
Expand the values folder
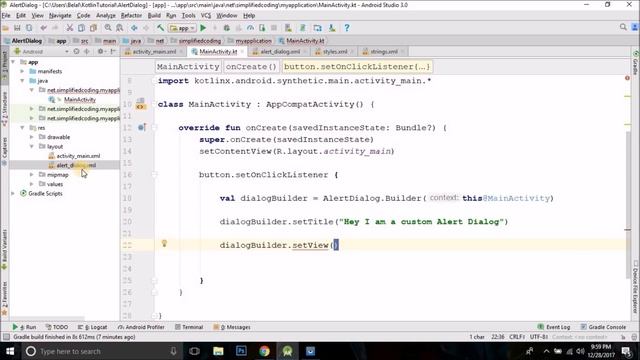(32, 184)
